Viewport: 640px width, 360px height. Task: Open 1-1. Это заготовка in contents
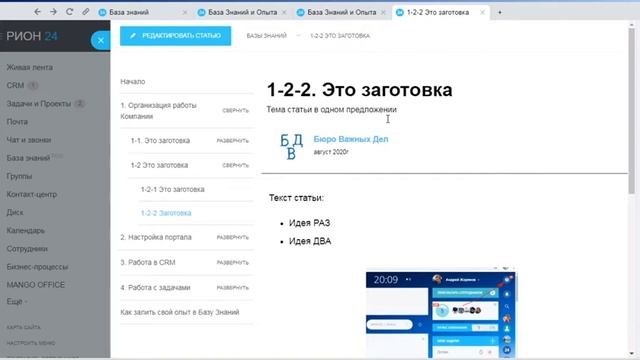pos(160,140)
